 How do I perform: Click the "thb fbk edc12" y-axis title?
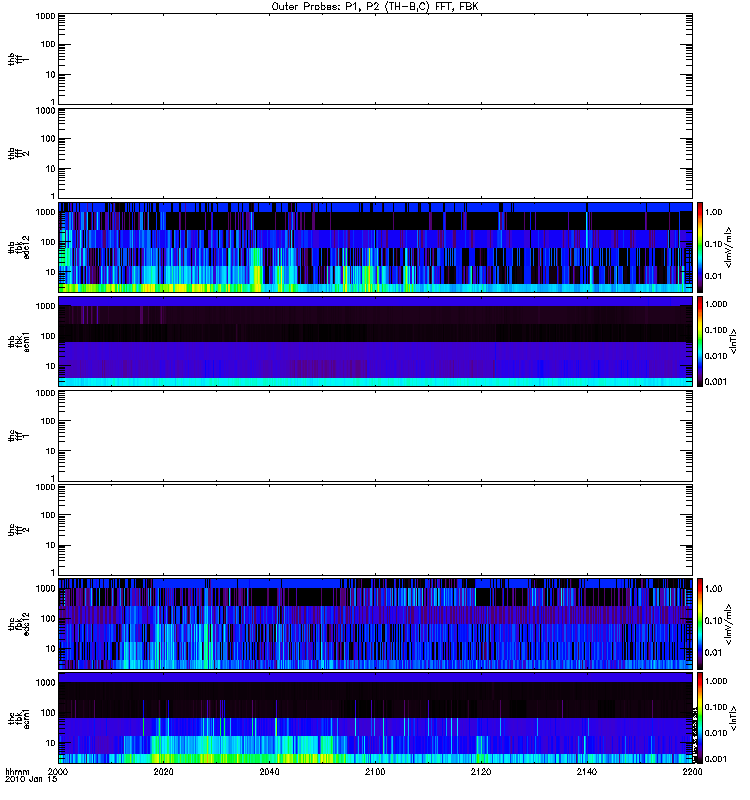pyautogui.click(x=18, y=247)
